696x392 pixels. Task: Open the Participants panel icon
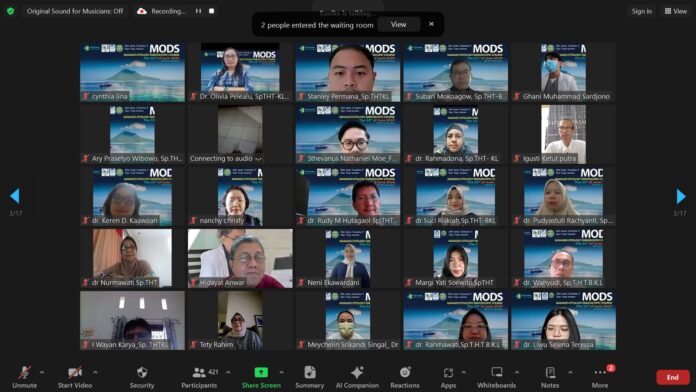coord(199,372)
